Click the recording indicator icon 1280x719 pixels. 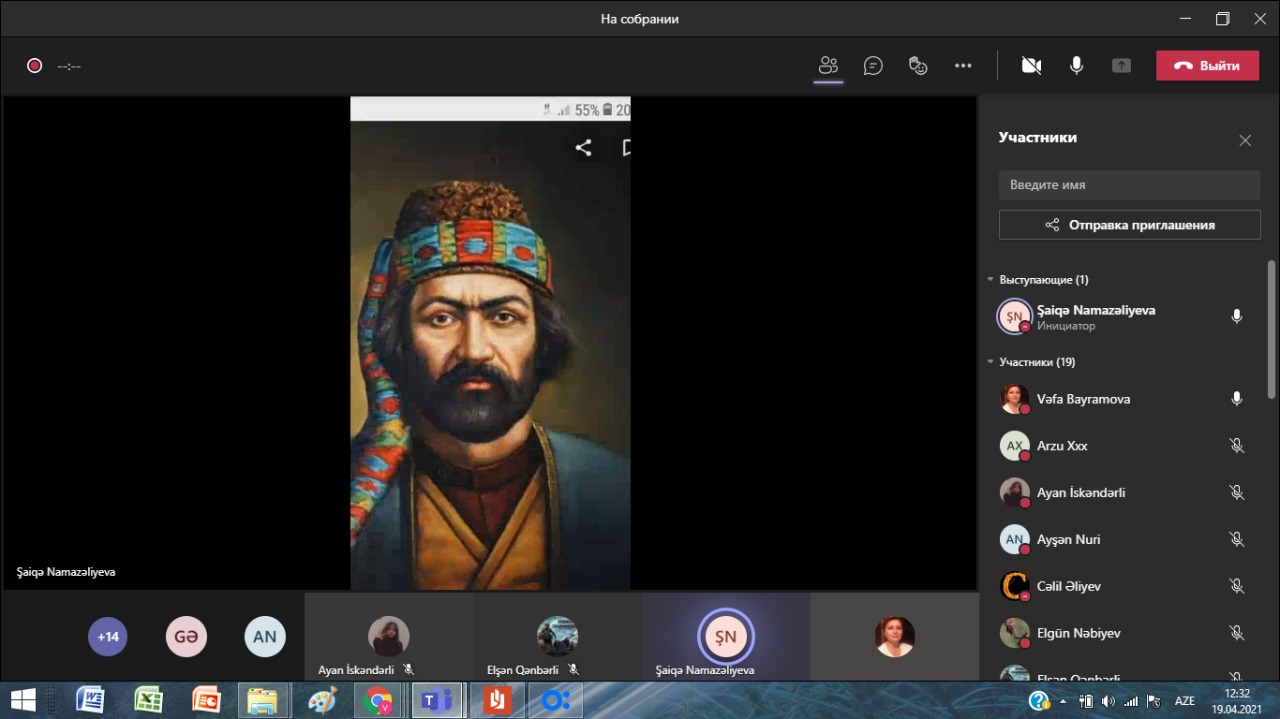coord(34,66)
